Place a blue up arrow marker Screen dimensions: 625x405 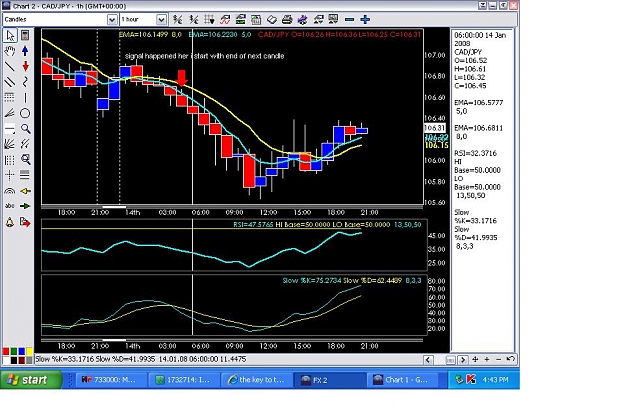(x=25, y=51)
